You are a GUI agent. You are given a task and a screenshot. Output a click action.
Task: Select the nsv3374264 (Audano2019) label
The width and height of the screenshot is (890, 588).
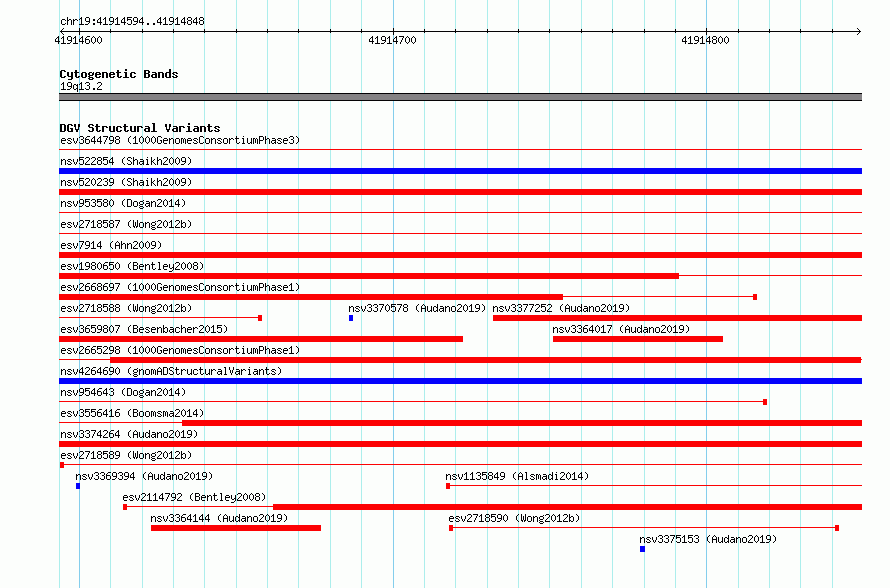pos(129,434)
